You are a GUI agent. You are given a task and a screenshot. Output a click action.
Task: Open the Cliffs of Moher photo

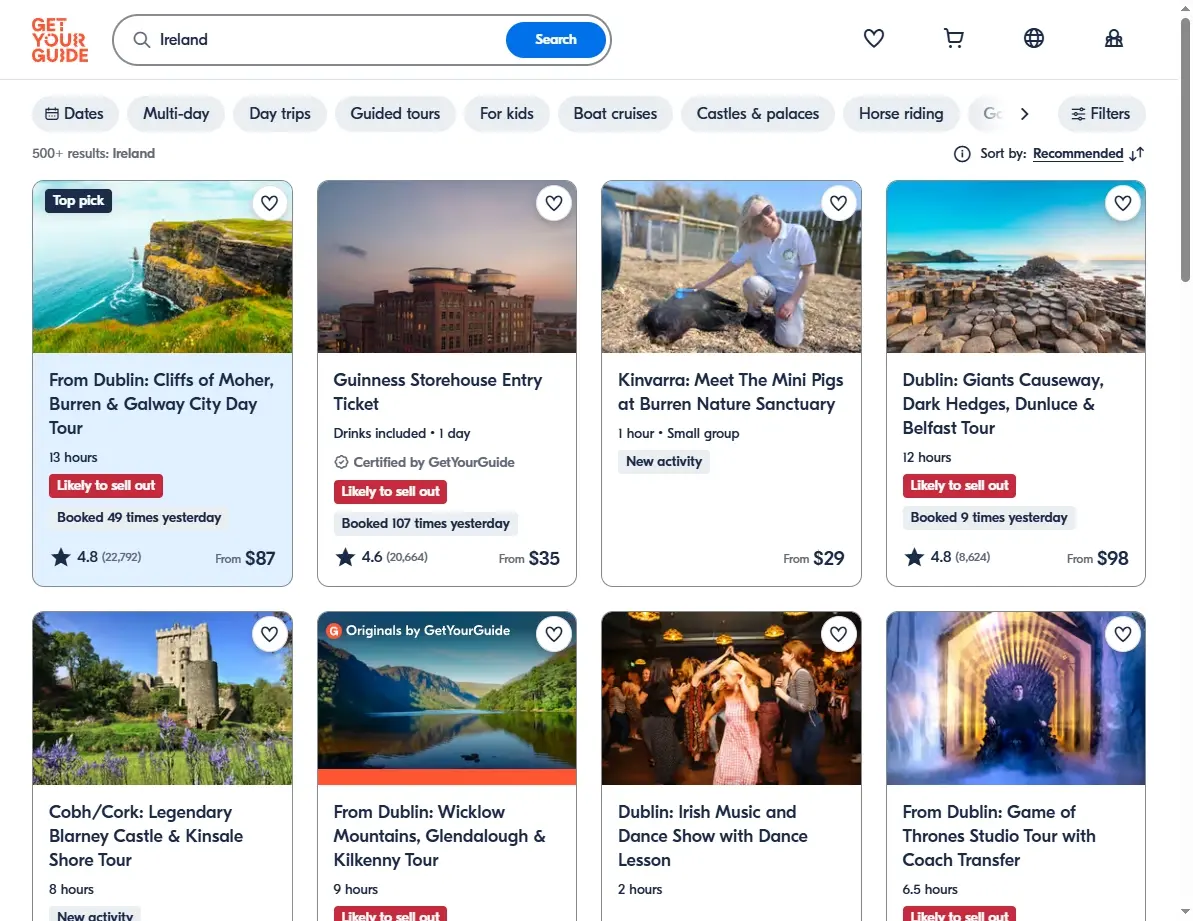coord(162,267)
